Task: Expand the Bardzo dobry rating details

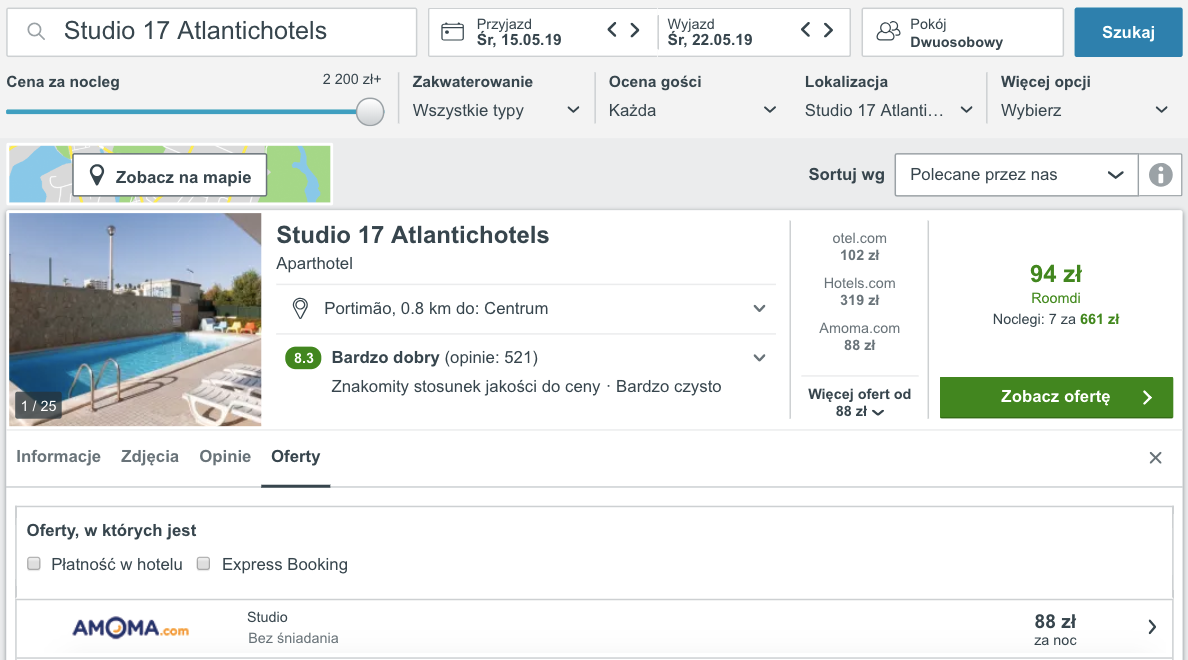Action: point(759,358)
